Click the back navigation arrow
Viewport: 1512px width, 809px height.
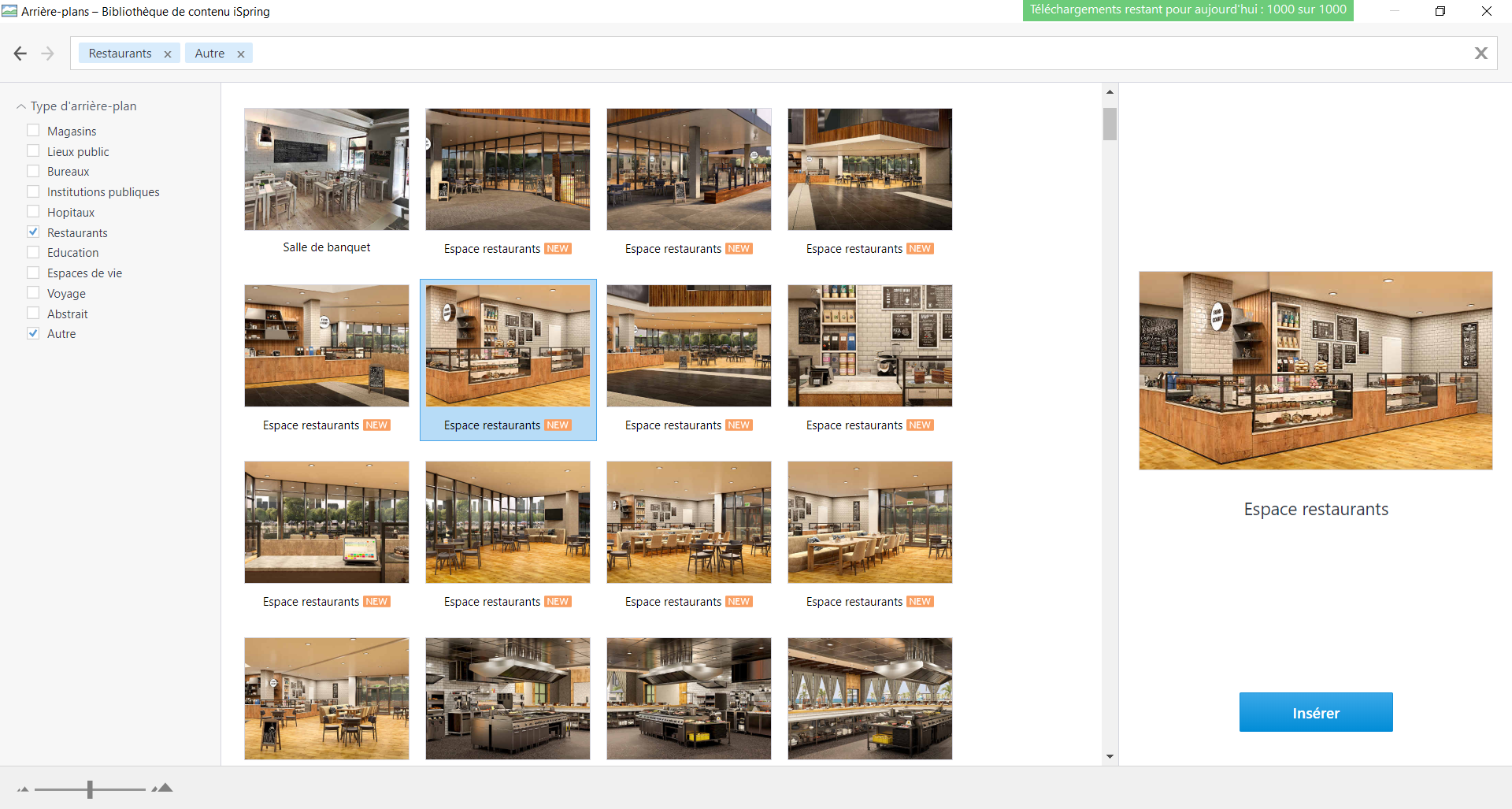[20, 54]
